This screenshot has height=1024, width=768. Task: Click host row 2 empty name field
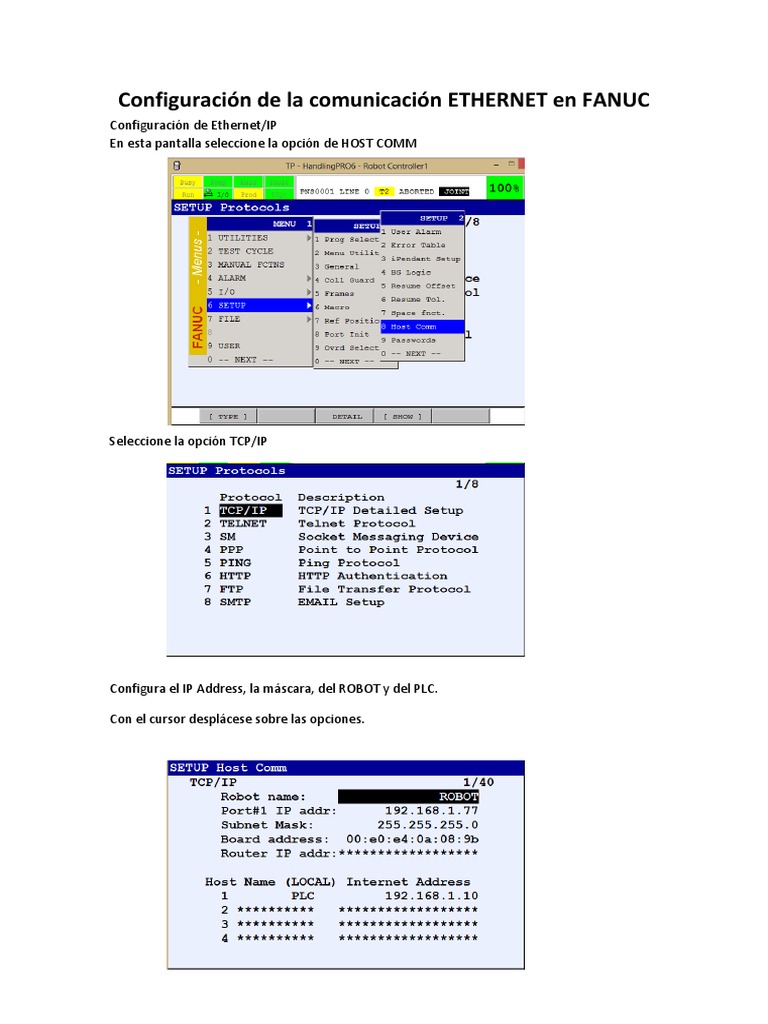coord(275,910)
